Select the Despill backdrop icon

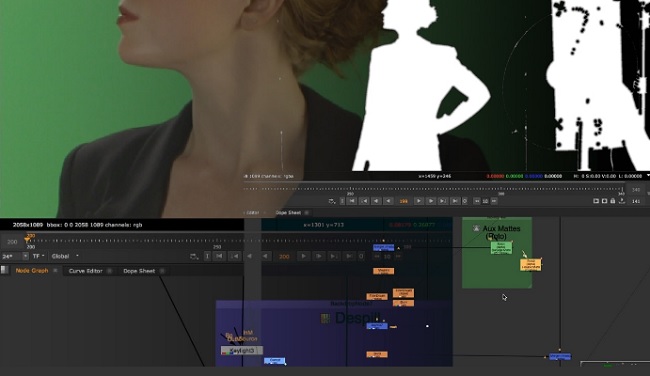tap(325, 318)
